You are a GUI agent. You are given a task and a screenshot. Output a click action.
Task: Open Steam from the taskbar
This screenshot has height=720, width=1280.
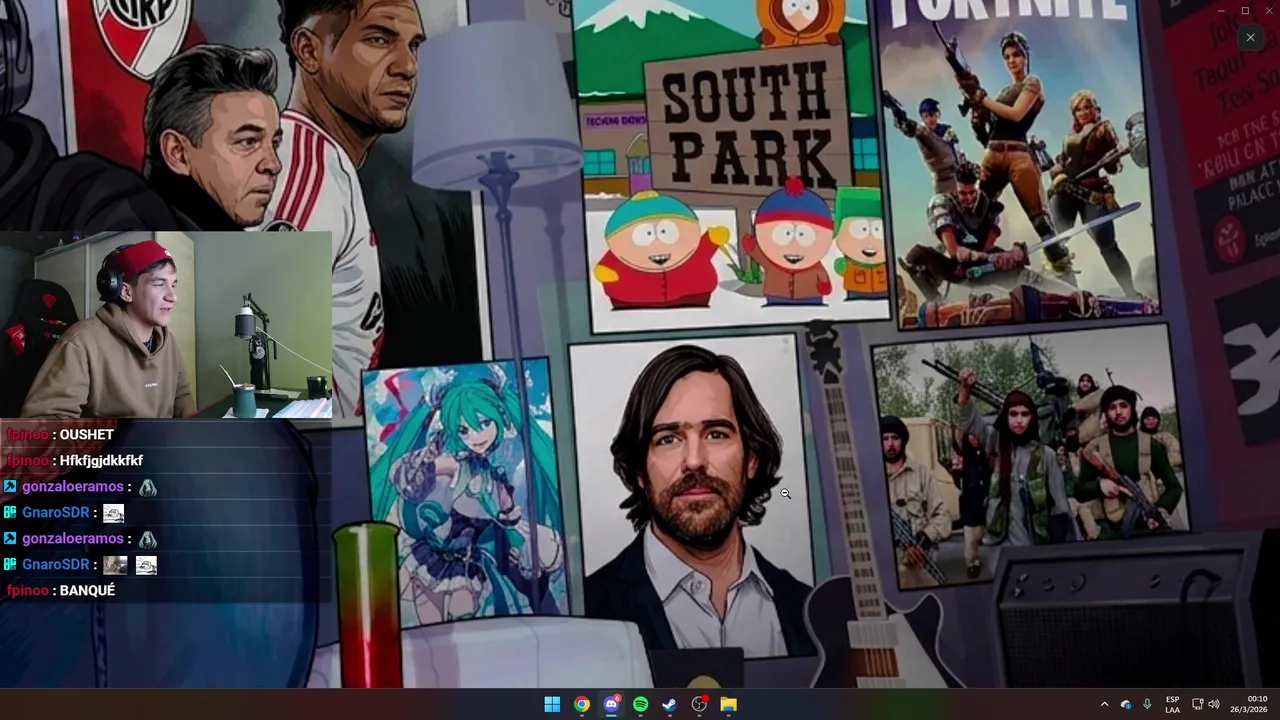[x=670, y=704]
